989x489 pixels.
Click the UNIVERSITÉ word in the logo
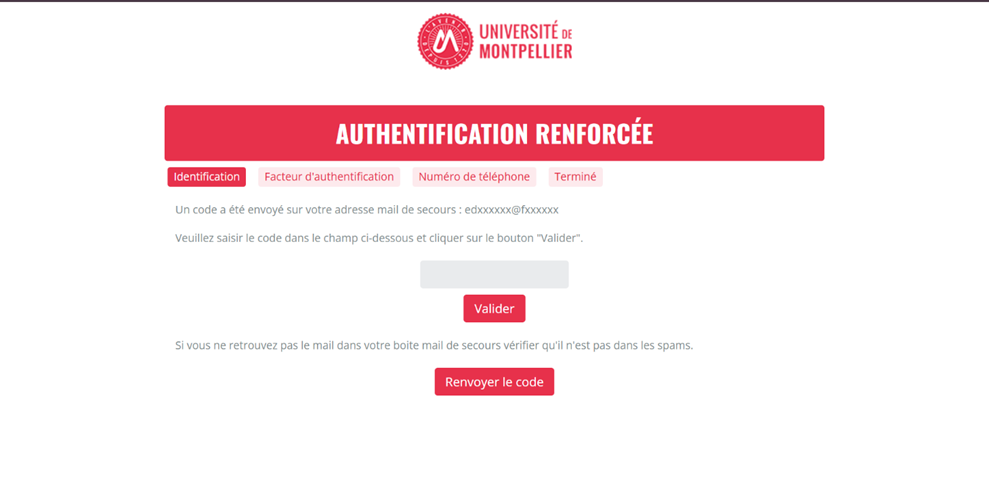tap(518, 32)
